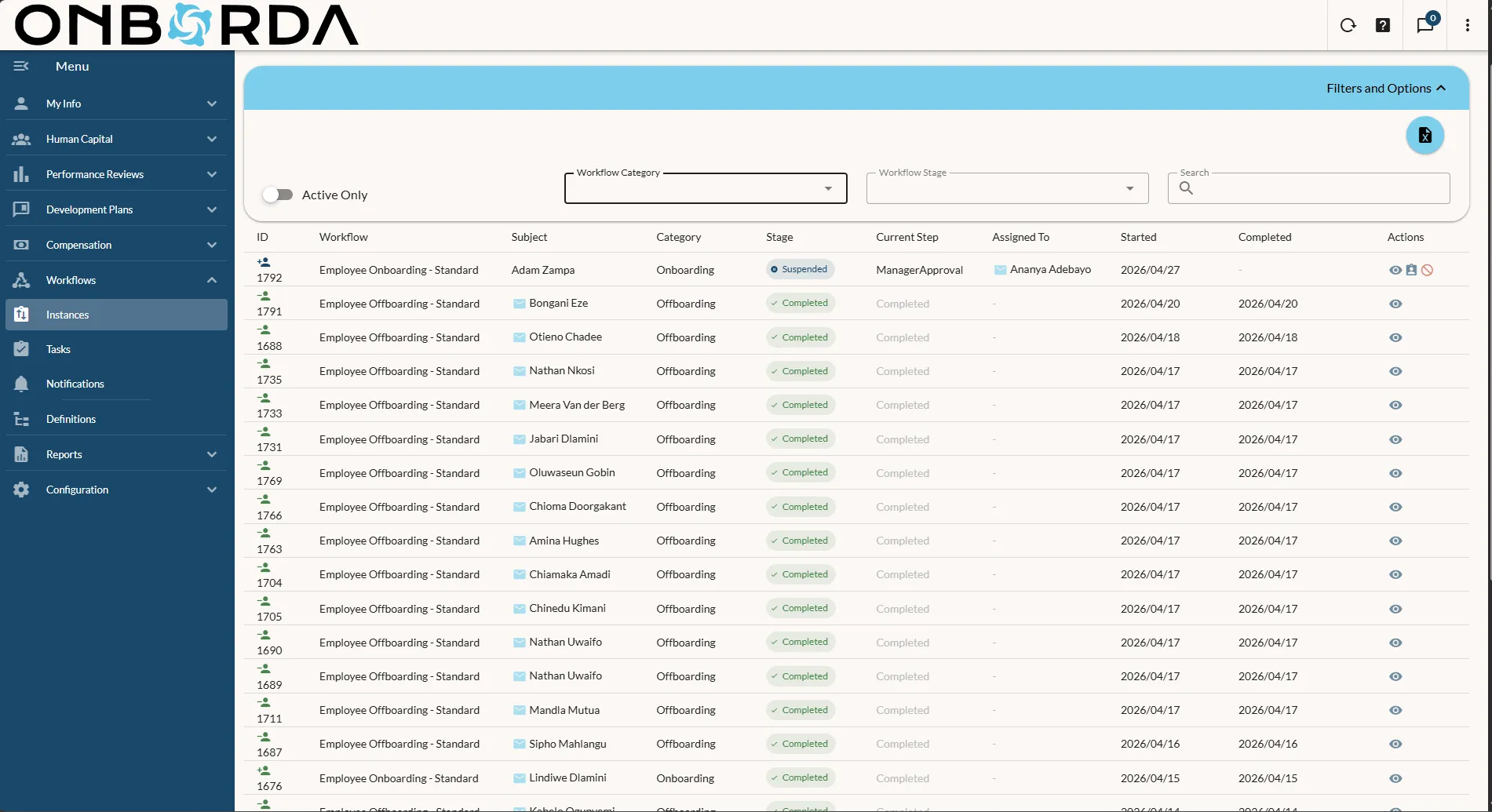
Task: Collapse the Workflows menu chevron
Action: [212, 280]
